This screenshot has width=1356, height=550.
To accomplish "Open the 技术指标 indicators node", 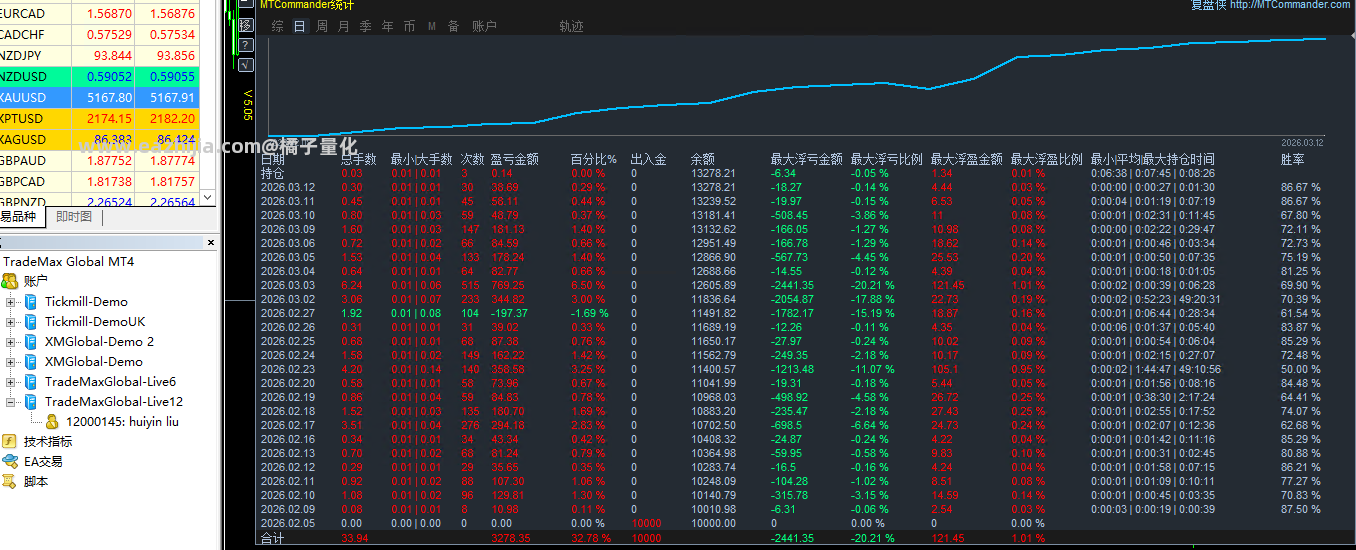I will (x=48, y=441).
